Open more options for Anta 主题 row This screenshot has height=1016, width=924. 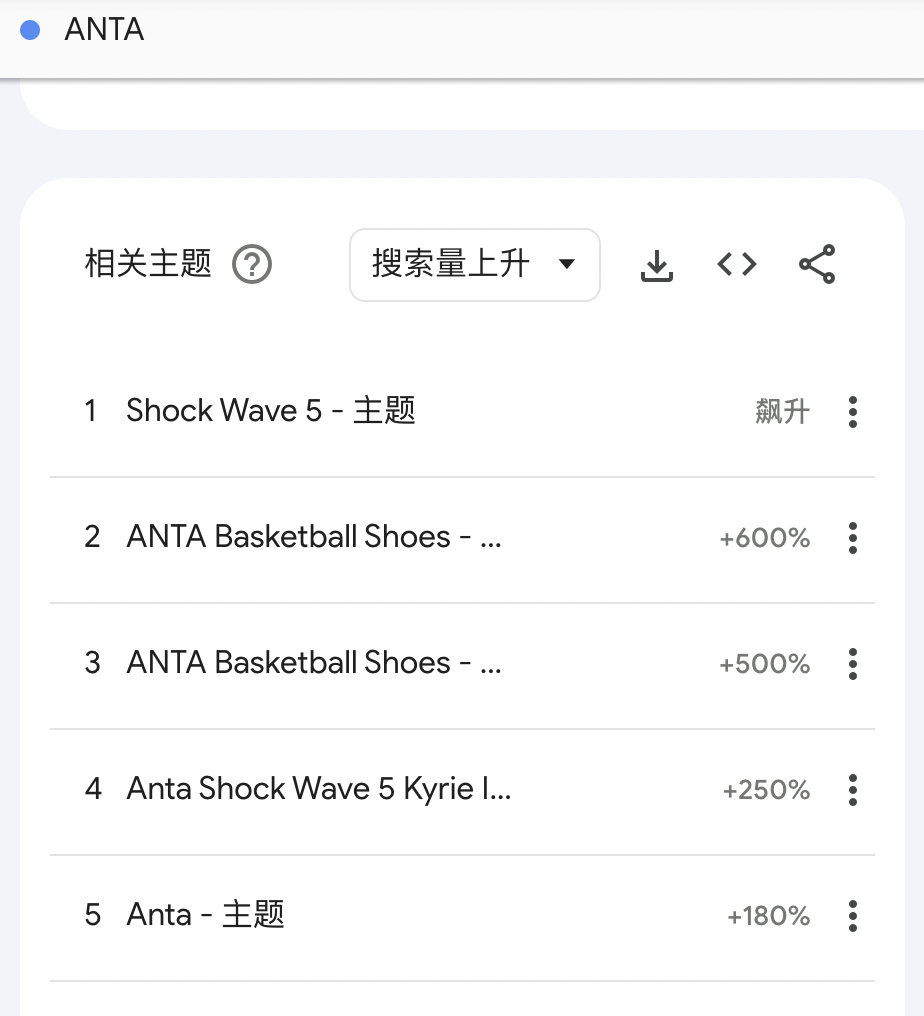852,915
